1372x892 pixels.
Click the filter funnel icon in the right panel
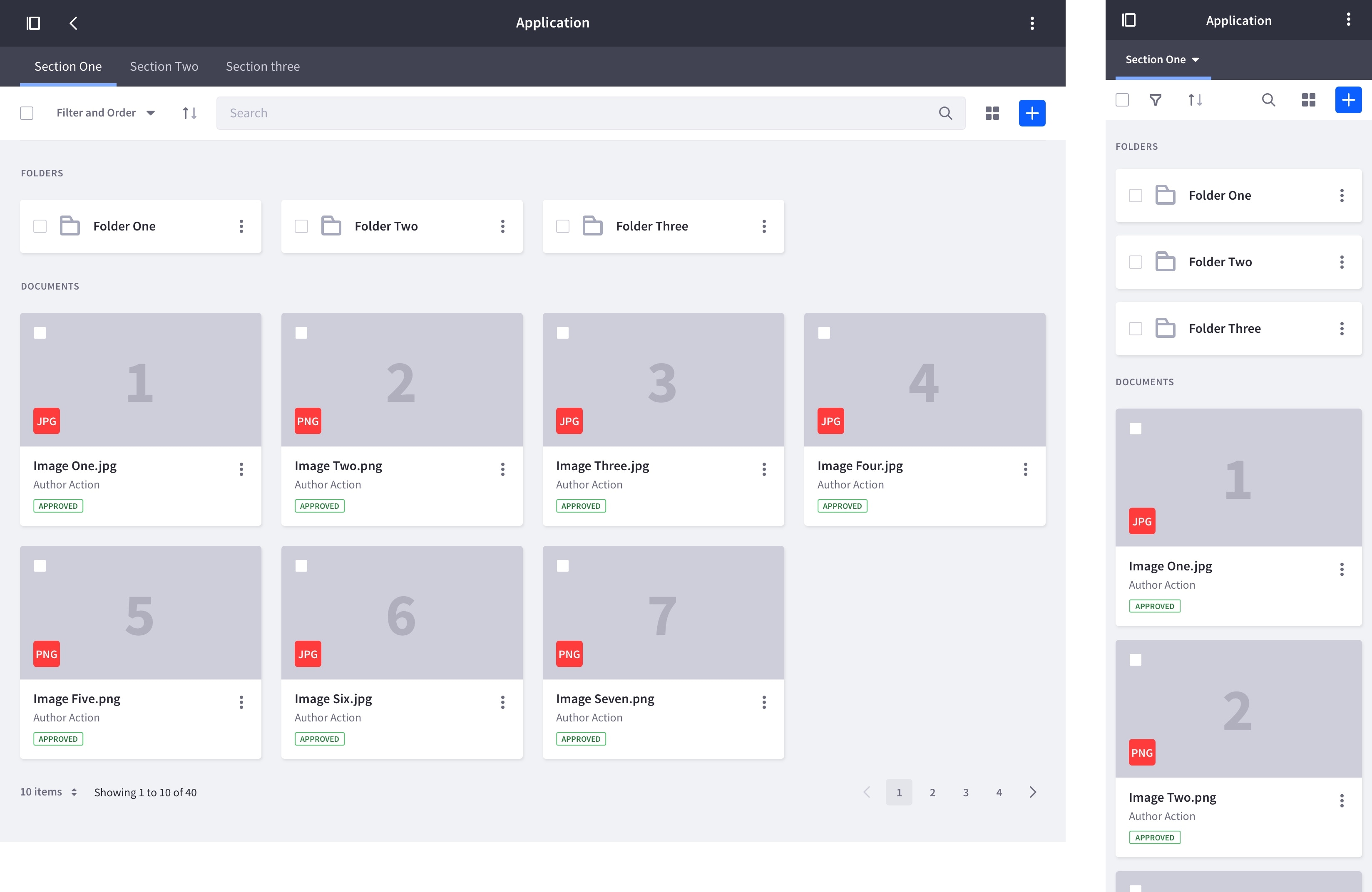[x=1155, y=100]
